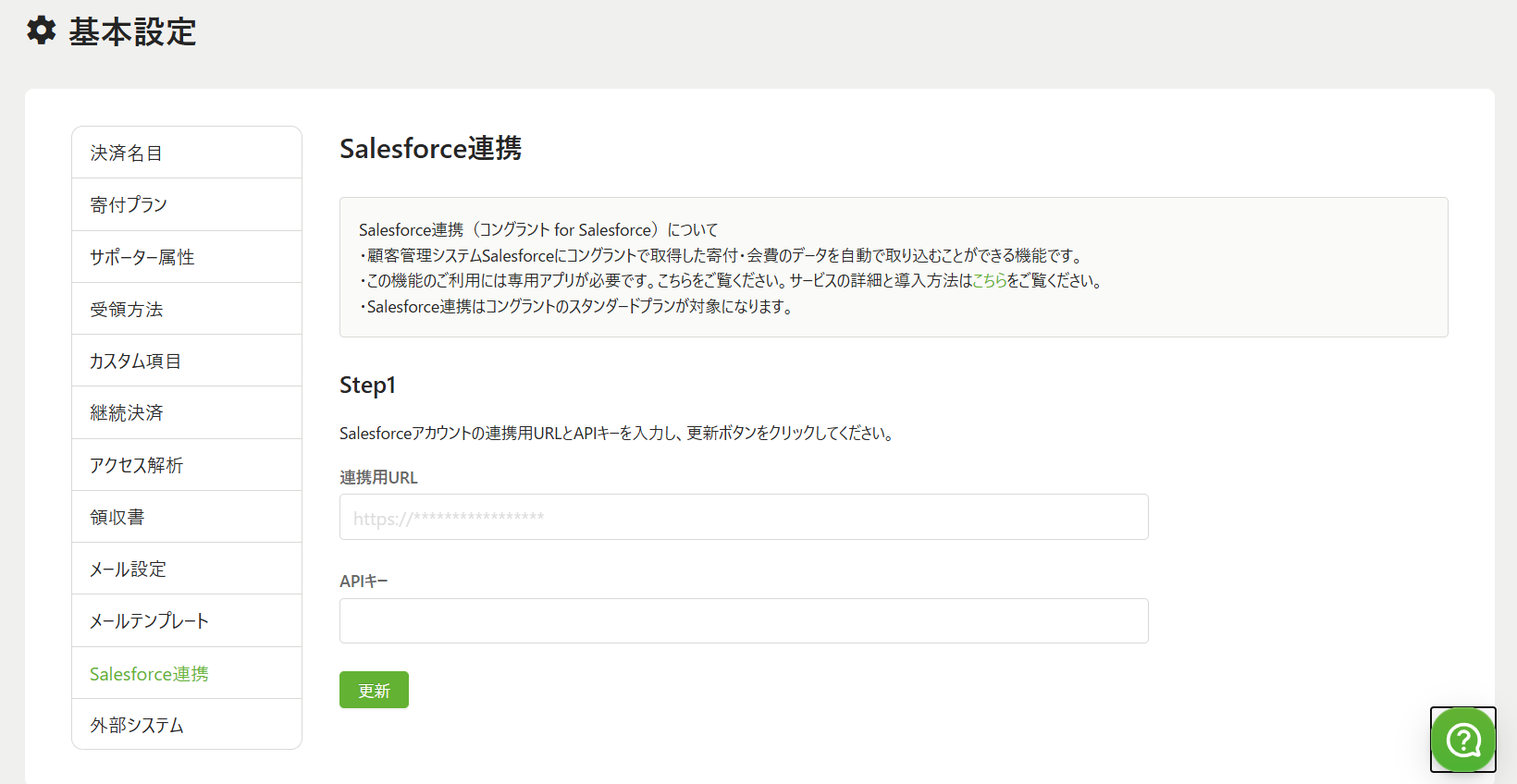
Task: Click the 基本設定 page title
Action: pos(132,31)
